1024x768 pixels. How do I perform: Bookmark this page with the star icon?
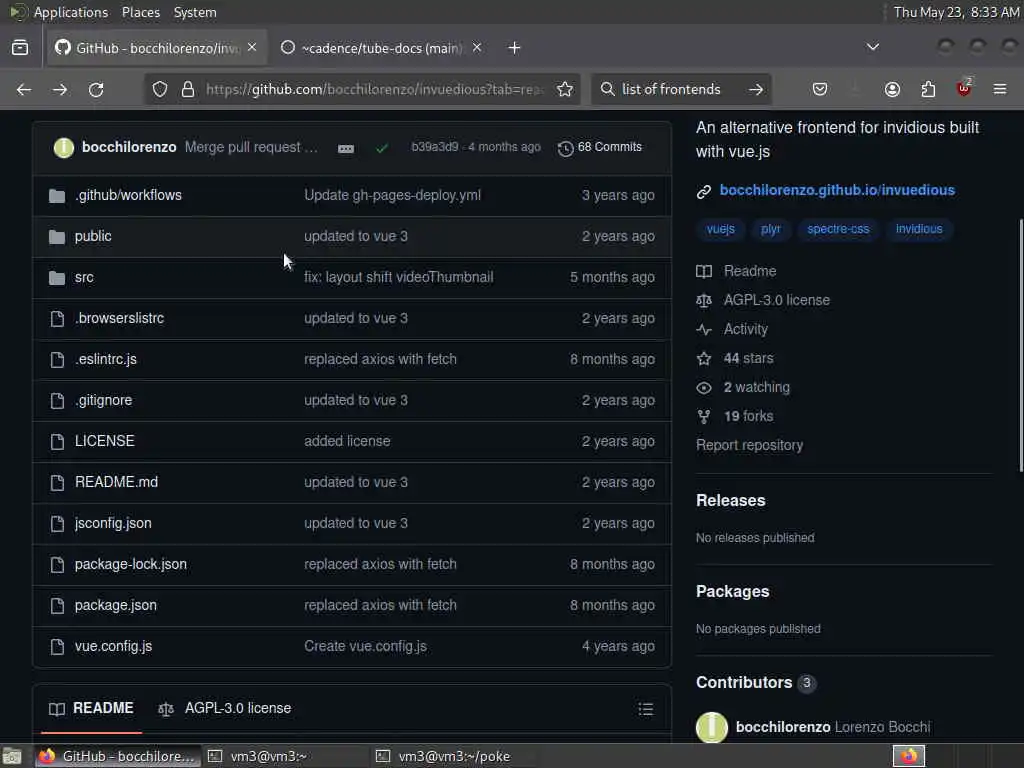click(565, 89)
